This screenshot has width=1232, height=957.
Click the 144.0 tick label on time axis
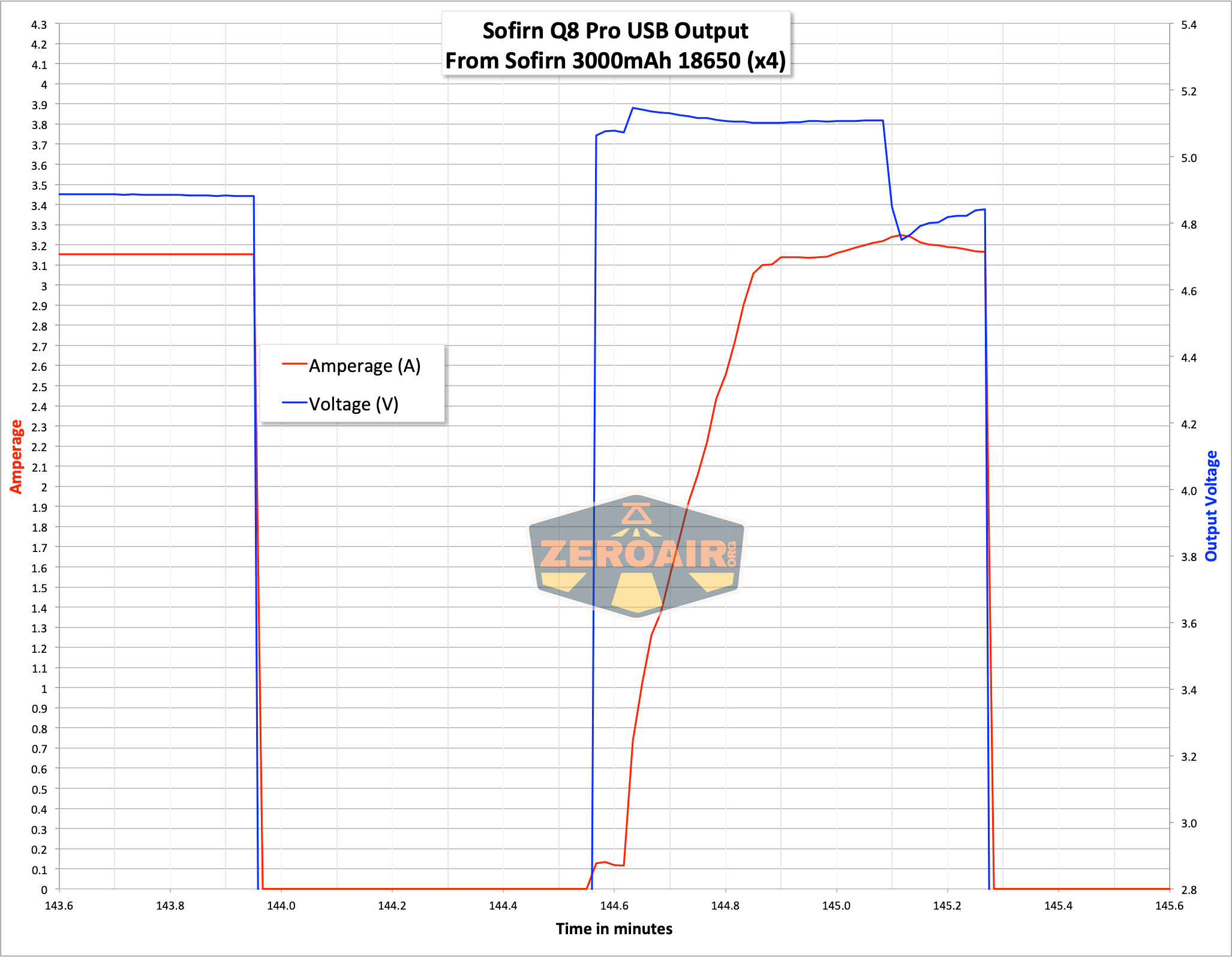[x=281, y=905]
